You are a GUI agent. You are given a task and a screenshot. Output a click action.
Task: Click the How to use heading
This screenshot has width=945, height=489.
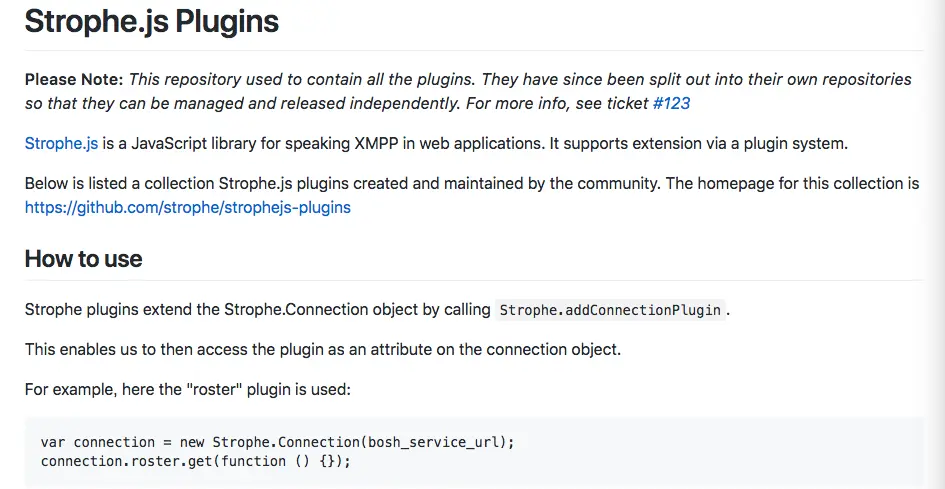tap(83, 259)
